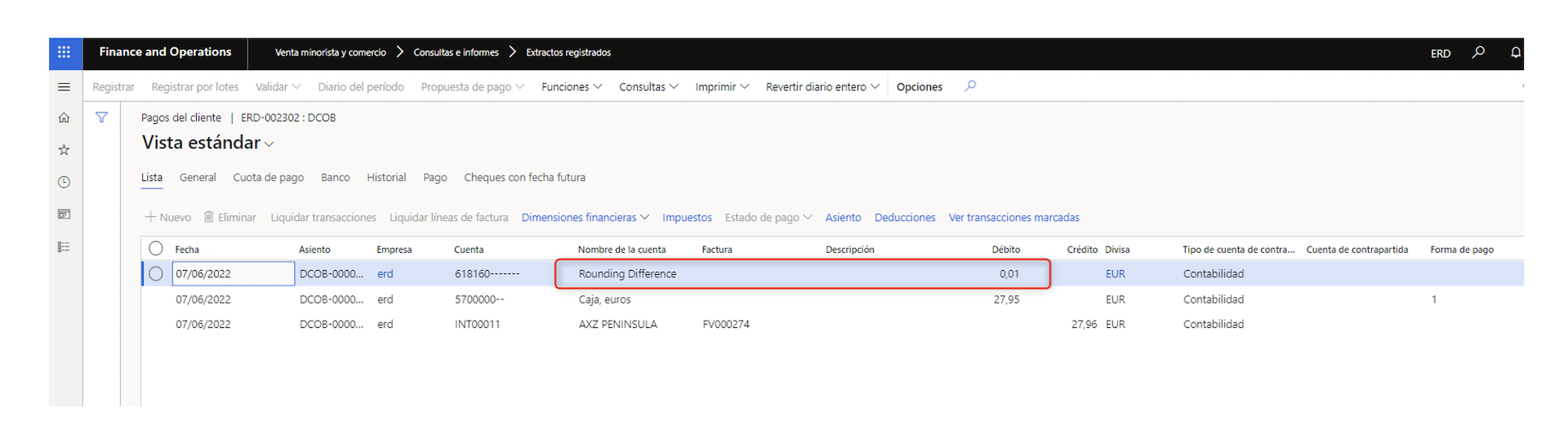Show the filter pane funnel icon
The image size is (1568, 443).
[x=101, y=117]
